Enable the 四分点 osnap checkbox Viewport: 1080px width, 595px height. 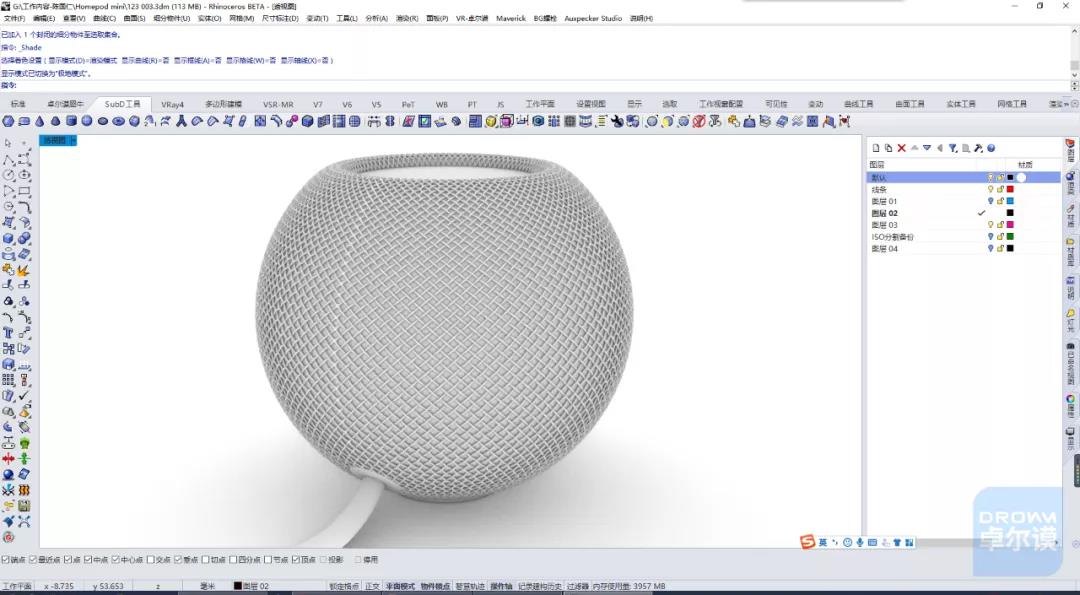[233, 560]
